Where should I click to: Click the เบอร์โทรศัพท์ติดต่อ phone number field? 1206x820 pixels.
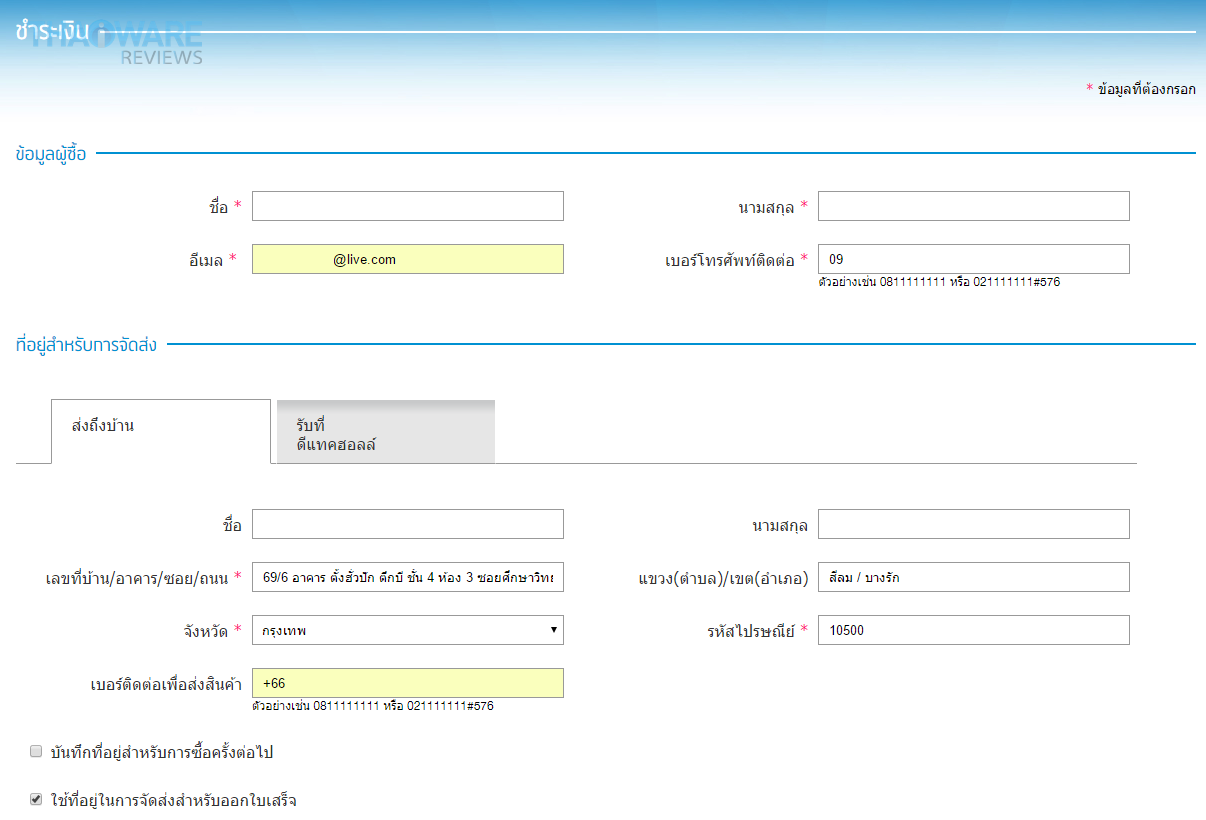pos(974,259)
